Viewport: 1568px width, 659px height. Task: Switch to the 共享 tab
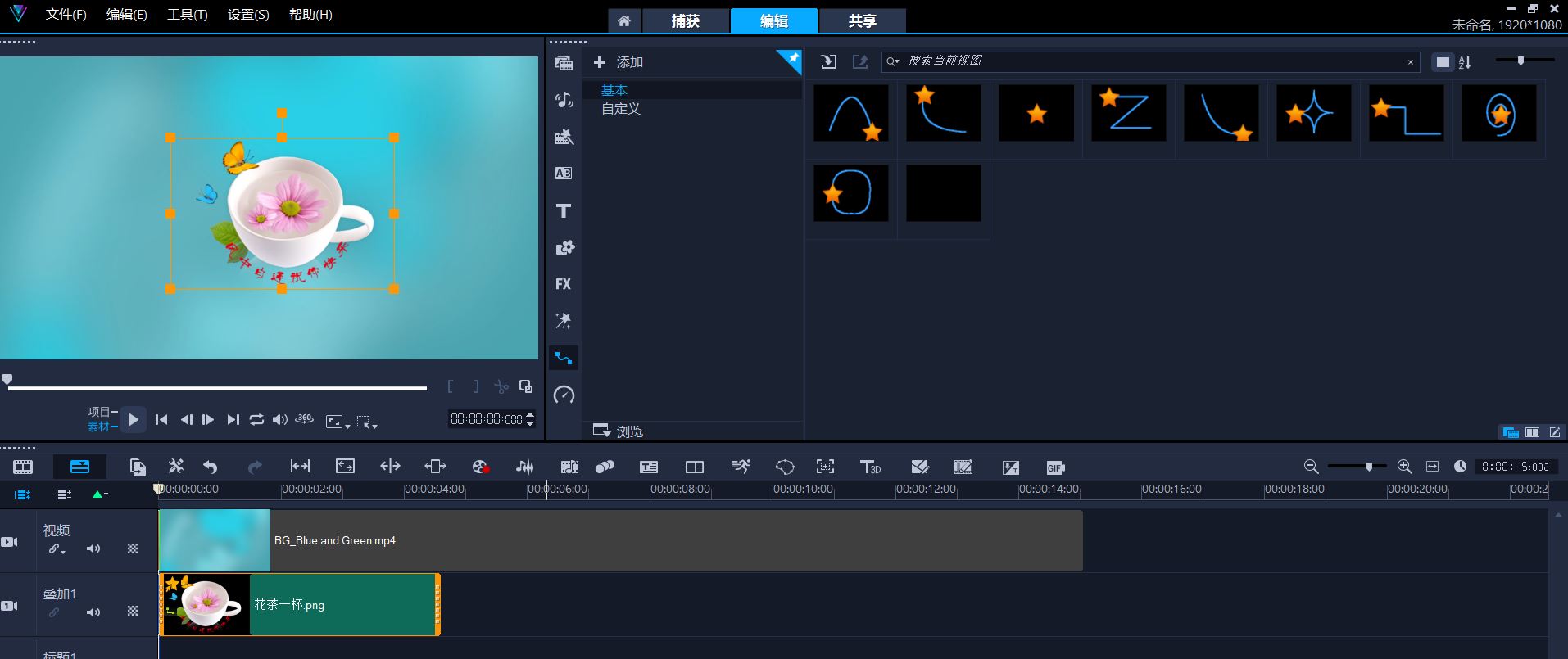point(863,21)
